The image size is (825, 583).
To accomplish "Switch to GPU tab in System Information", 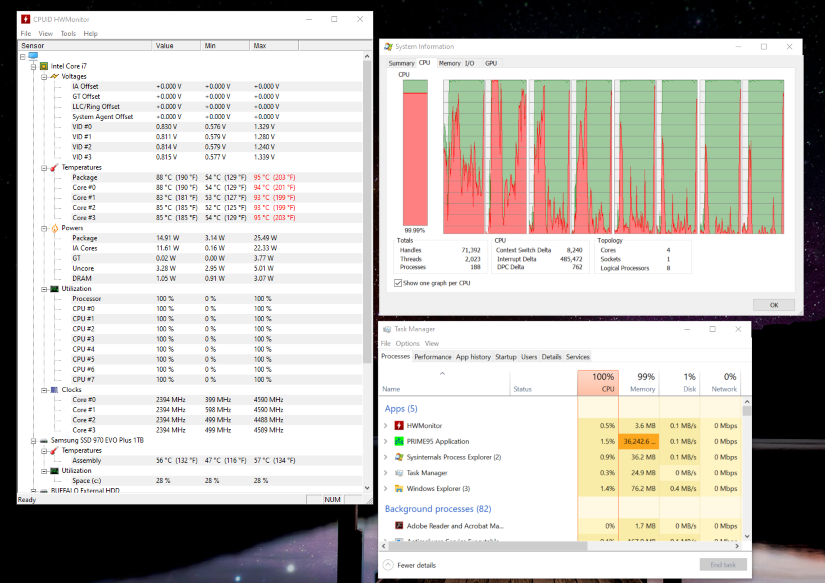I will point(491,63).
